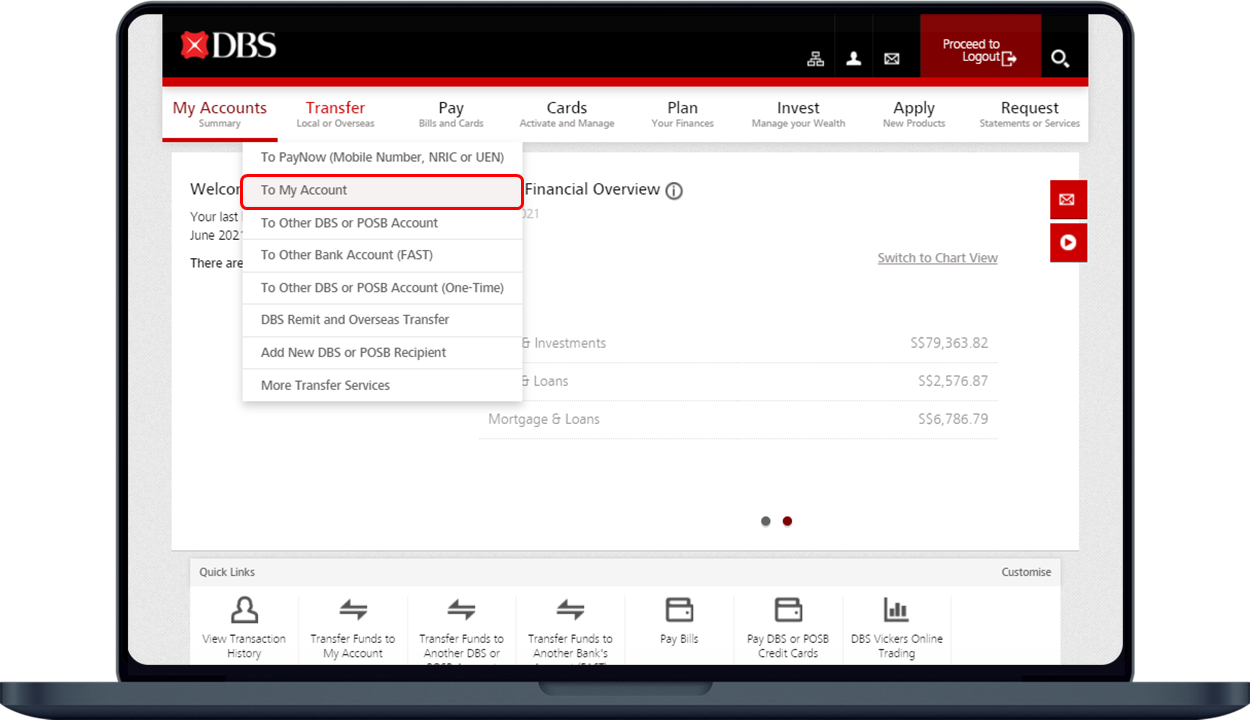This screenshot has height=720, width=1250.
Task: Click the red floating play video icon
Action: [1067, 242]
